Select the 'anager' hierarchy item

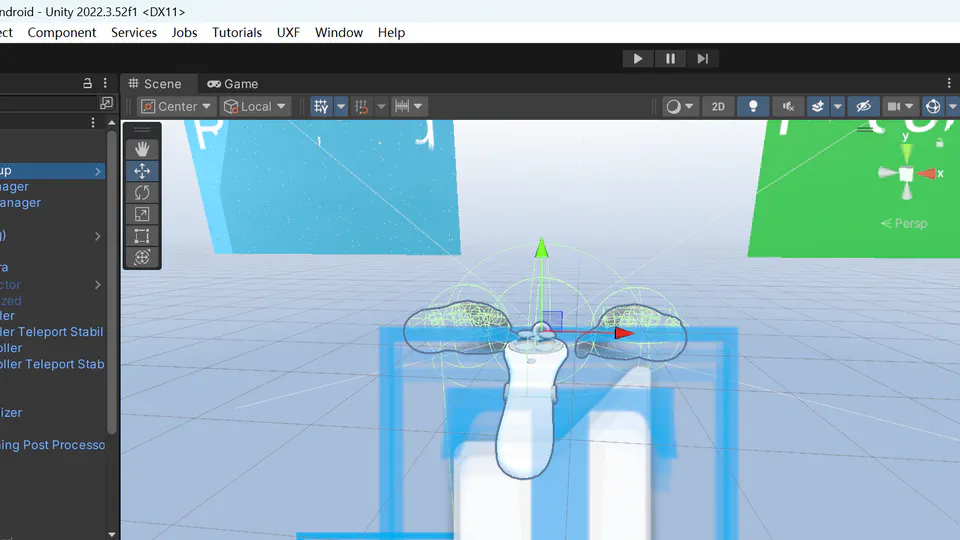click(20, 203)
